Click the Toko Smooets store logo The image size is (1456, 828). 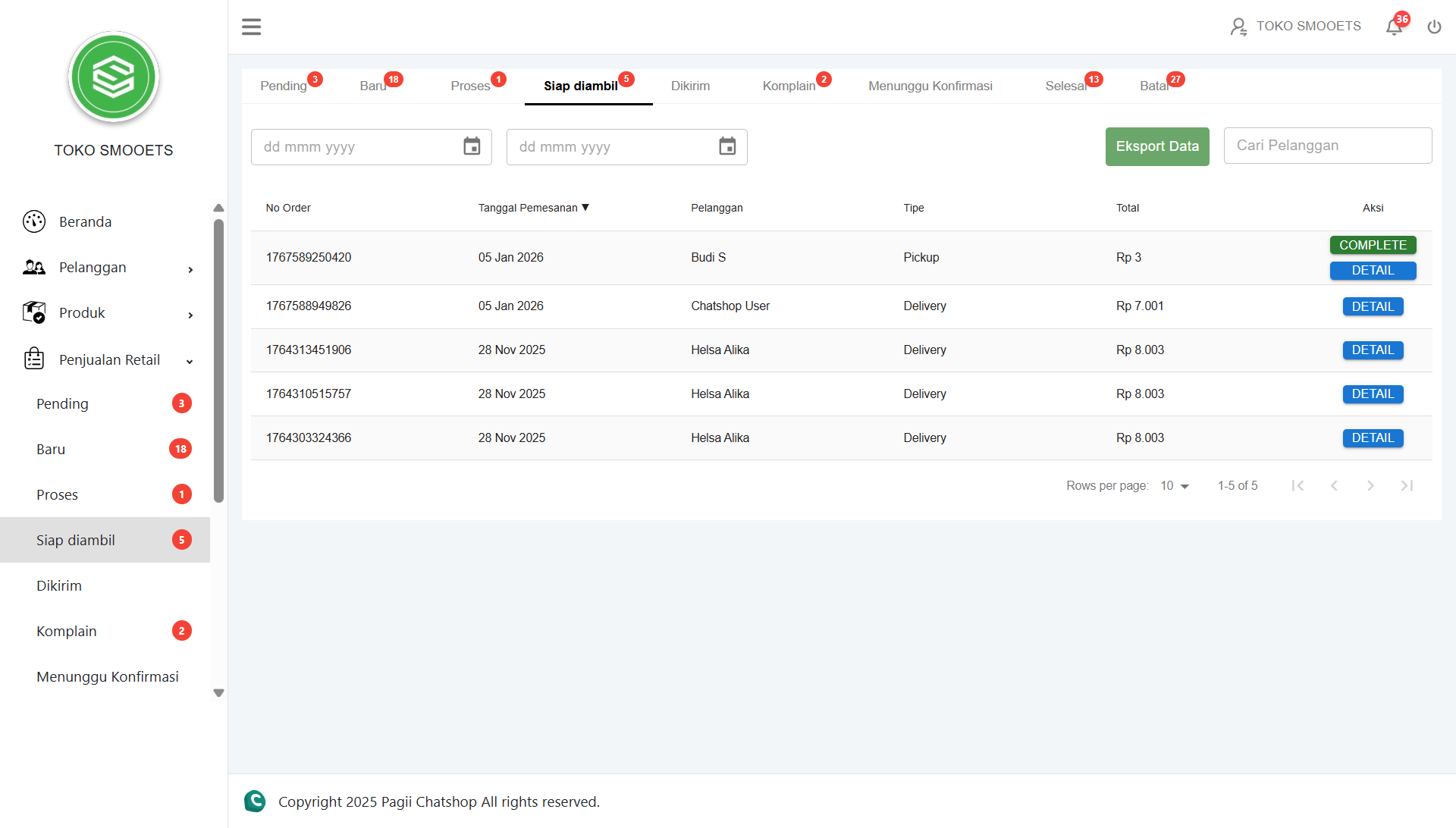(x=114, y=77)
